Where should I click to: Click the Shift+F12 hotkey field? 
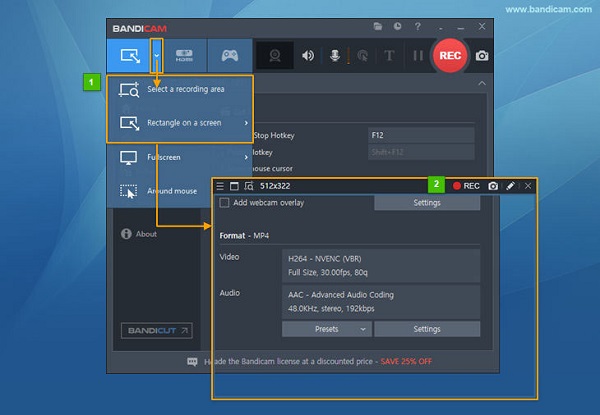421,152
